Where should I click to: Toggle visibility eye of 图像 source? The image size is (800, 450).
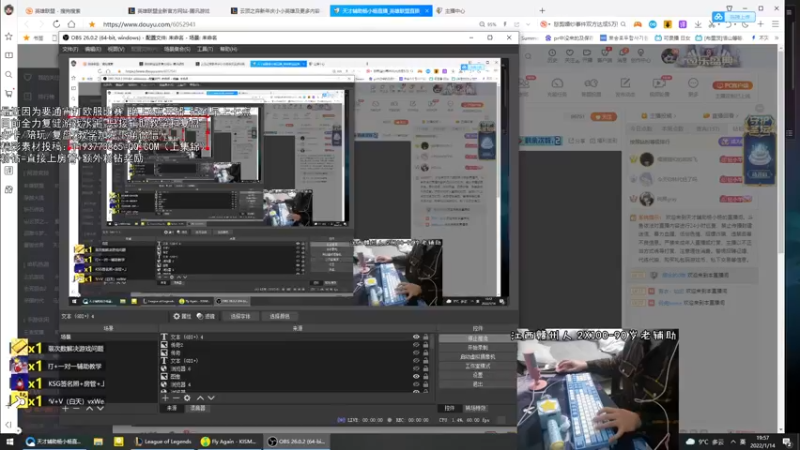416,377
